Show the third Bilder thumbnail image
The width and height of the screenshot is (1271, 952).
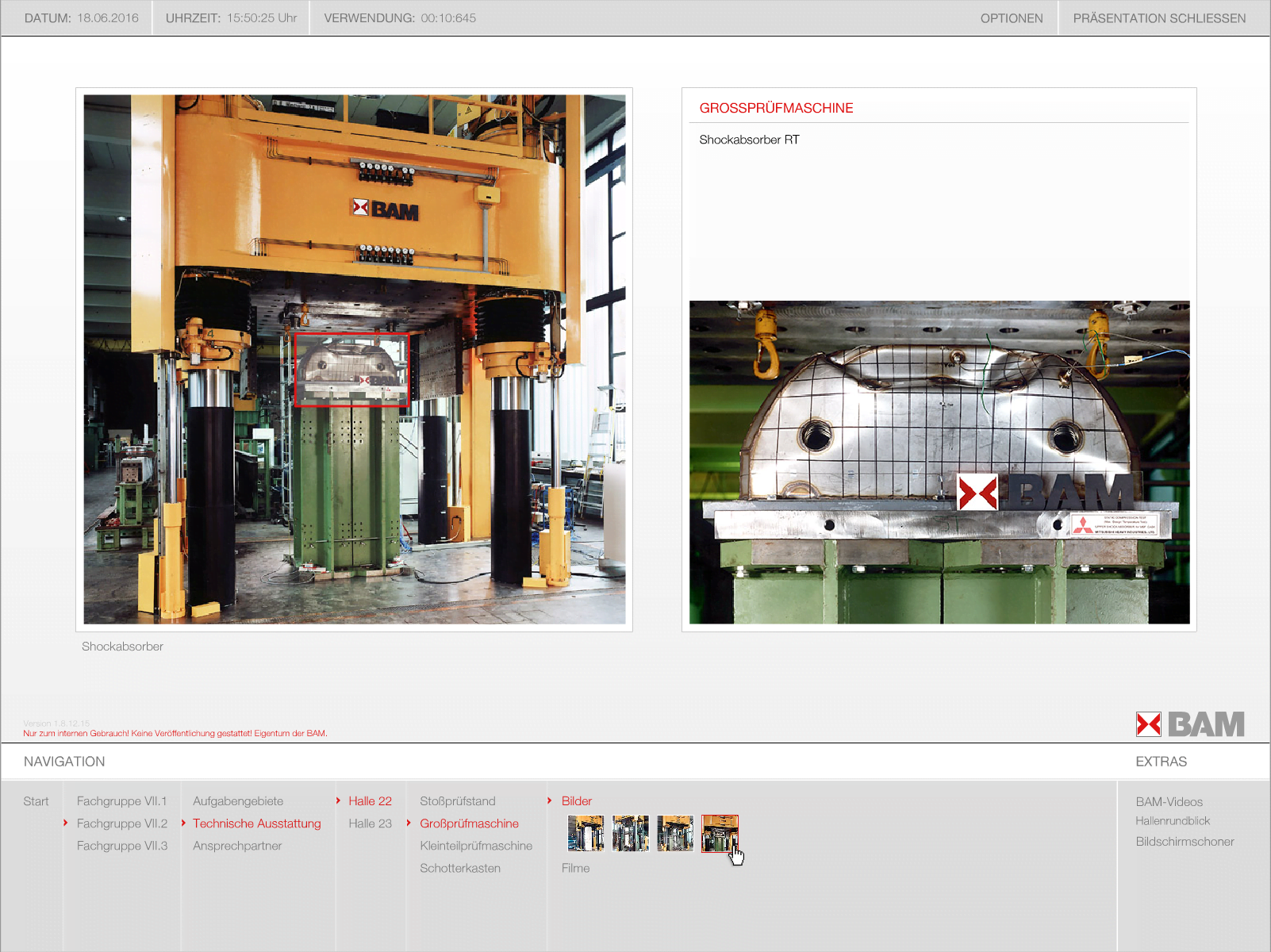click(675, 833)
